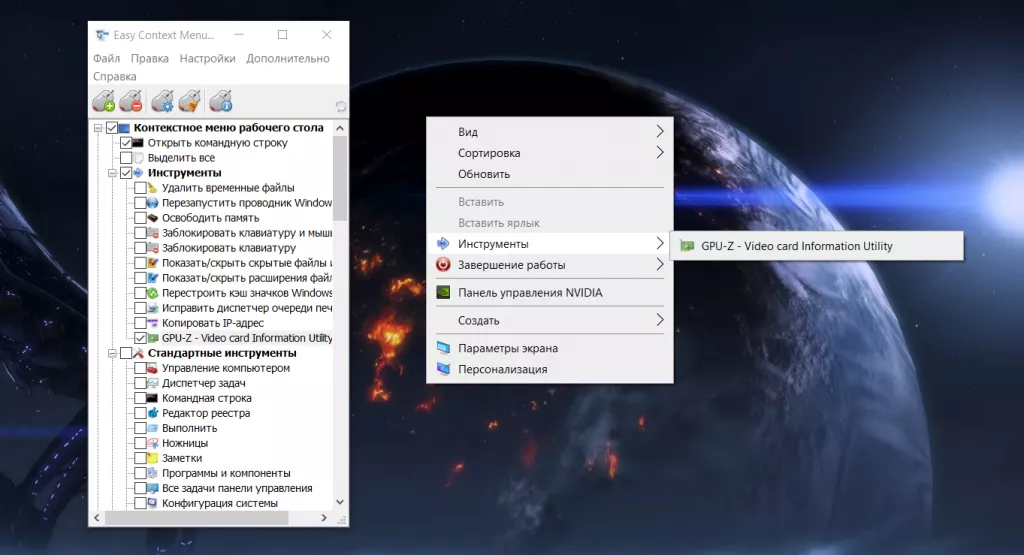The height and width of the screenshot is (555, 1024).
Task: Select the Редактор реестра tree item
Action: tap(206, 413)
